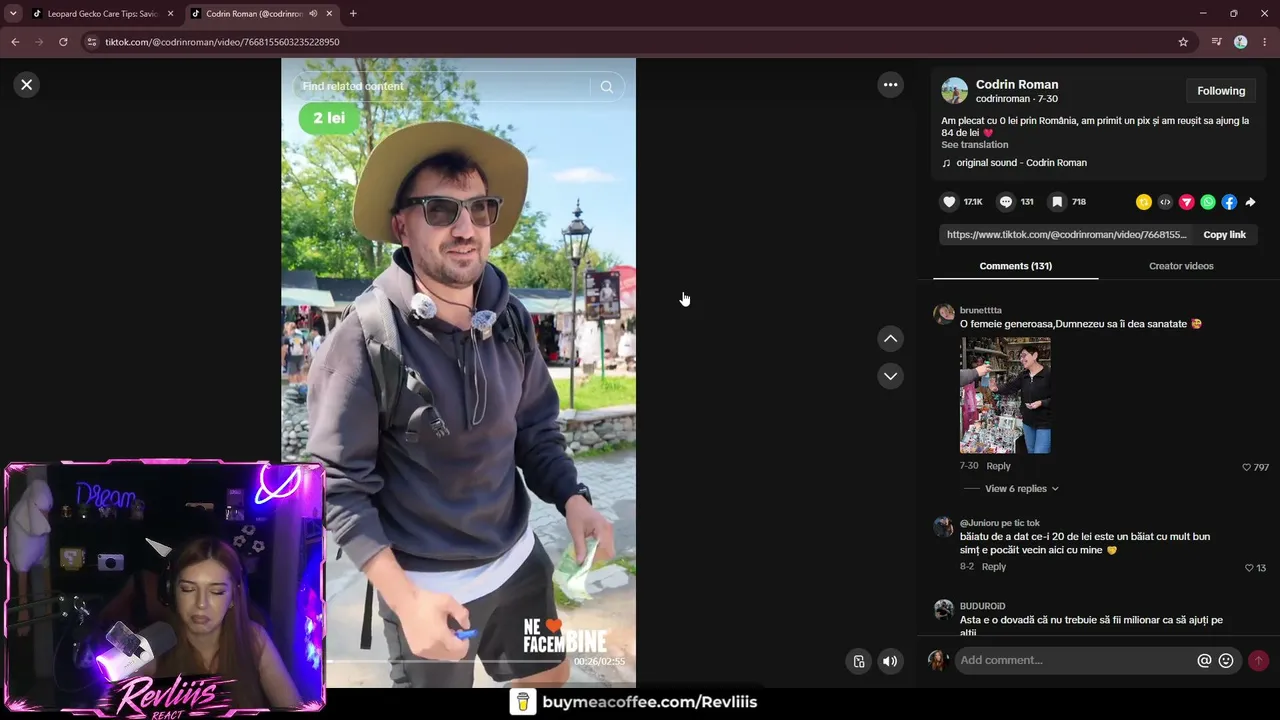Open the browser tab search dropdown
1280x720 pixels.
(x=13, y=13)
